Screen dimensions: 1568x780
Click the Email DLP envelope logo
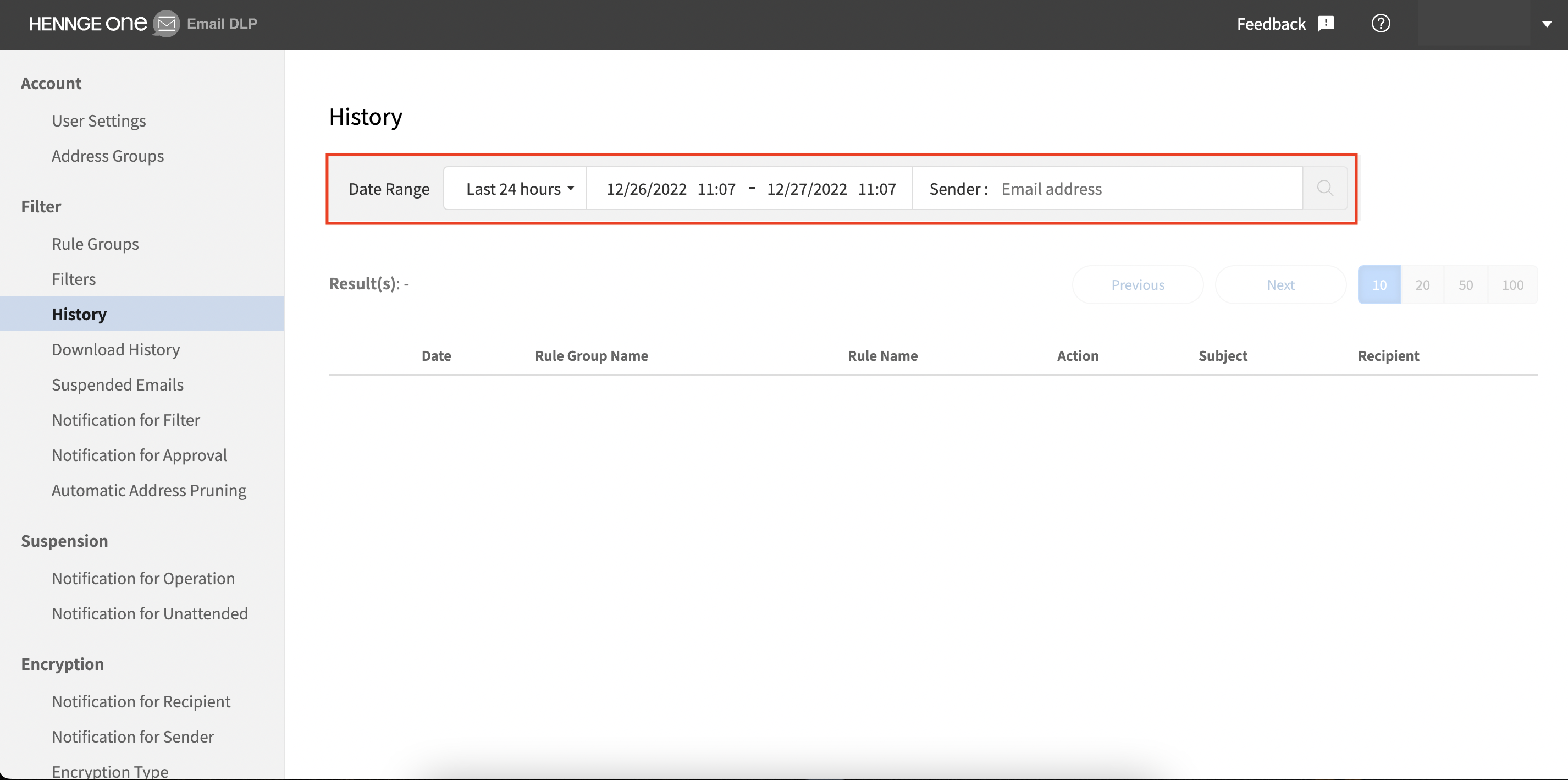[166, 24]
